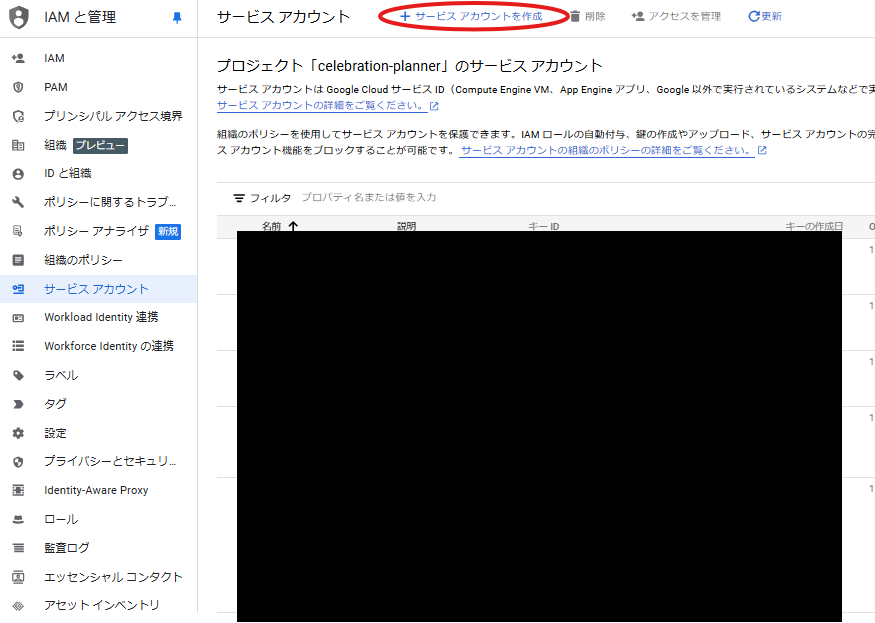Click the filter funnel icon above the table
The height and width of the screenshot is (623, 875).
click(239, 198)
